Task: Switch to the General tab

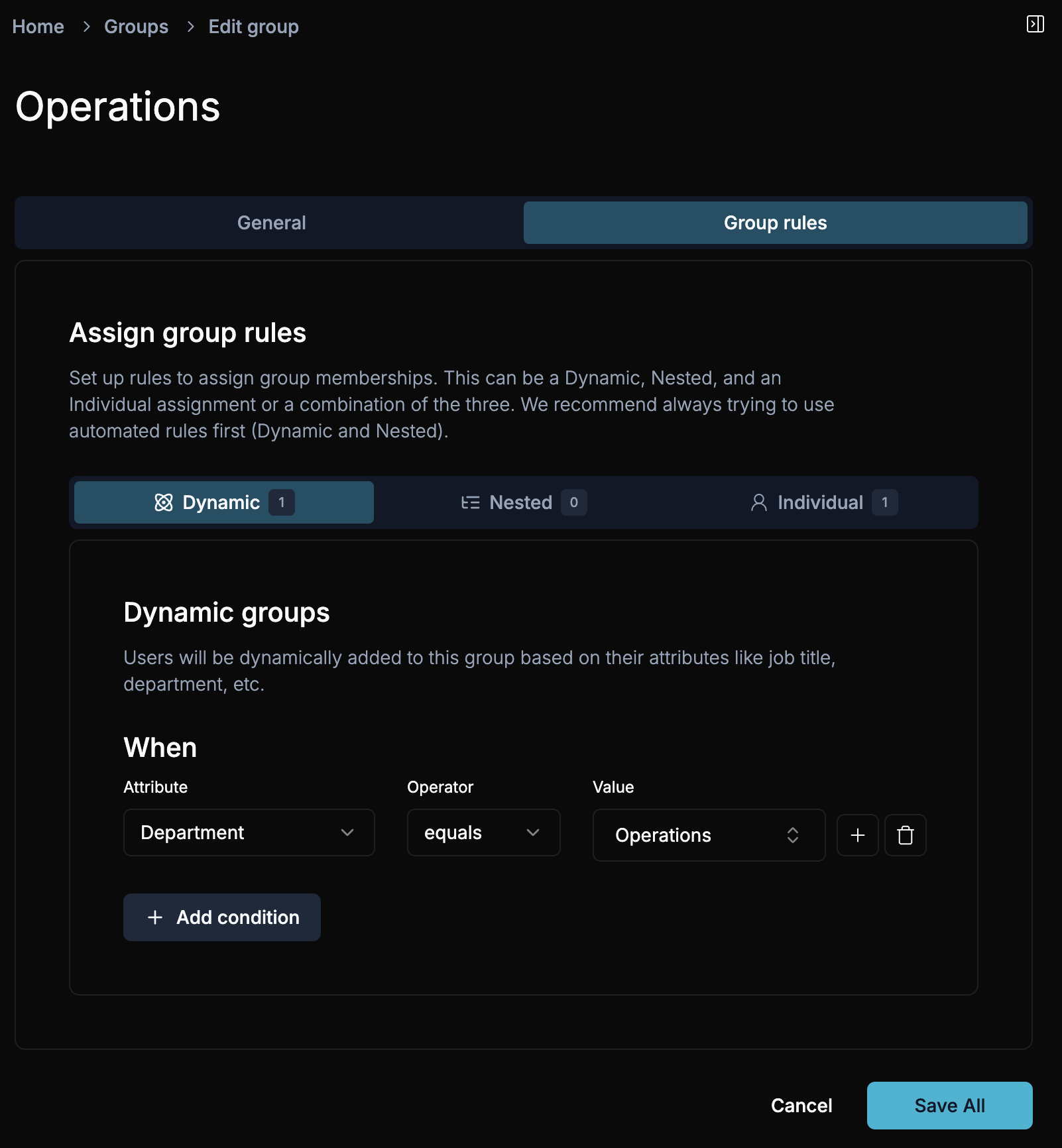Action: 270,223
